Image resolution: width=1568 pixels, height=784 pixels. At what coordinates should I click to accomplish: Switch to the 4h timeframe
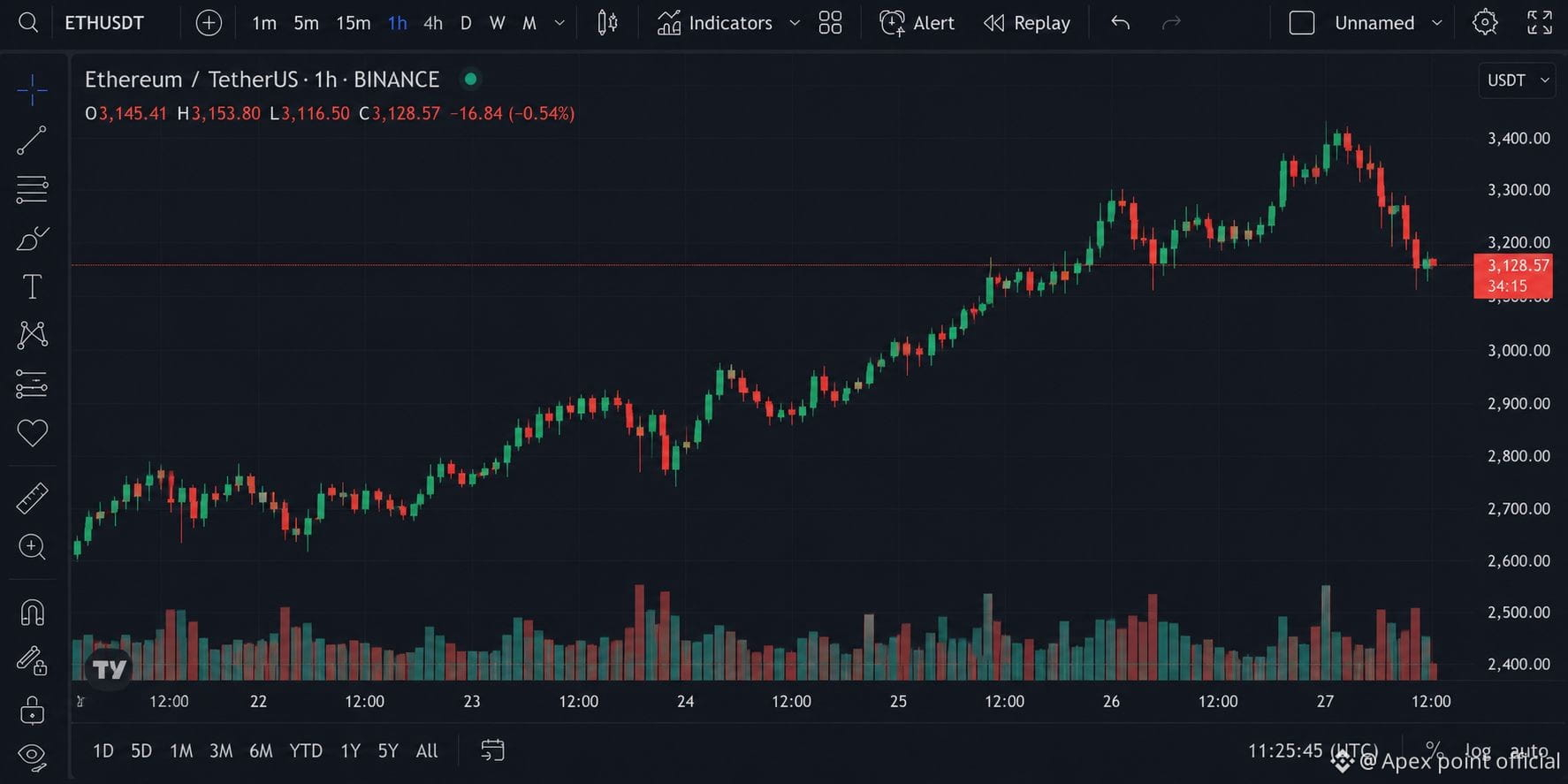(432, 23)
